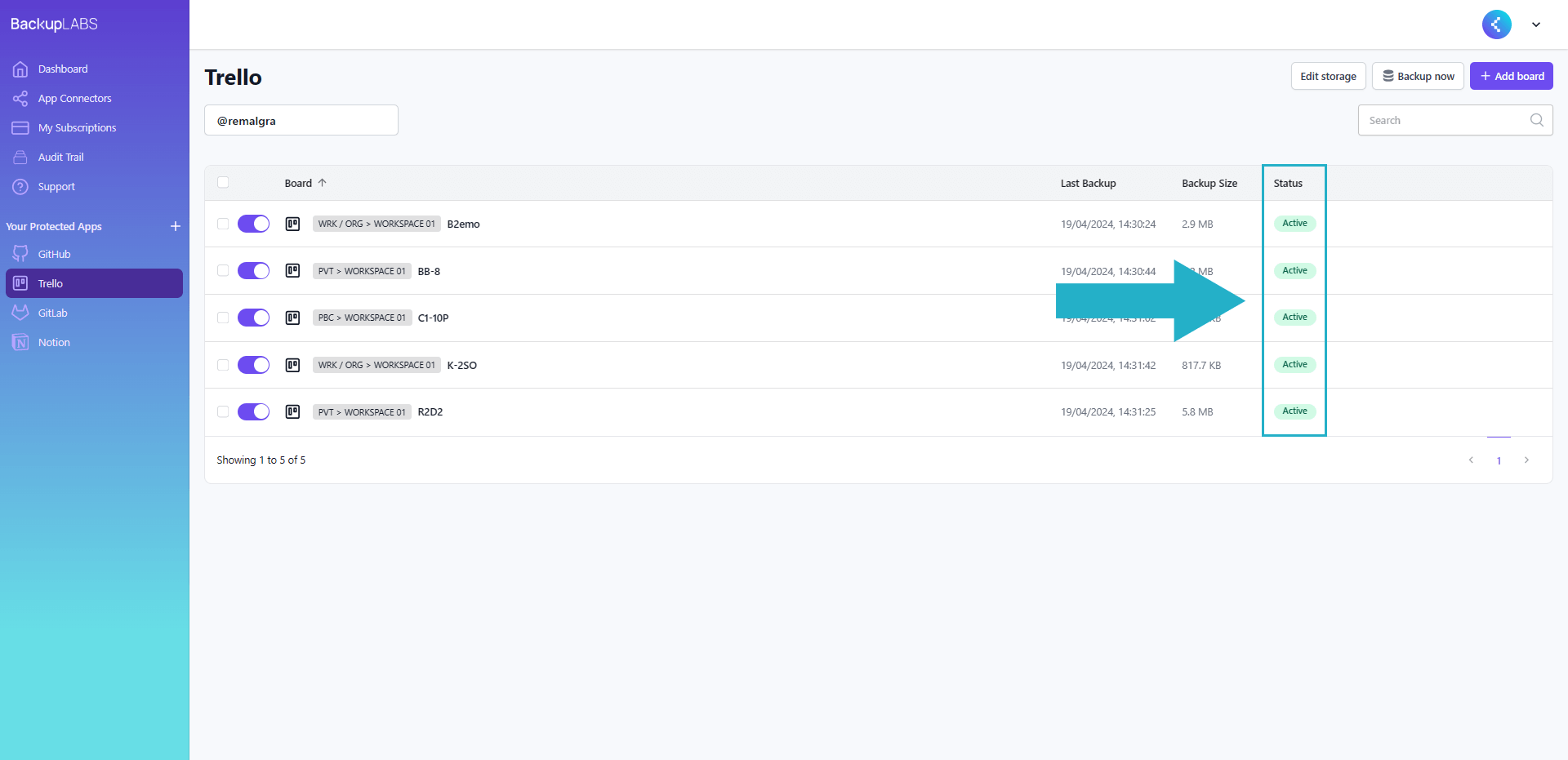Click the user avatar icon at top right

1496,24
